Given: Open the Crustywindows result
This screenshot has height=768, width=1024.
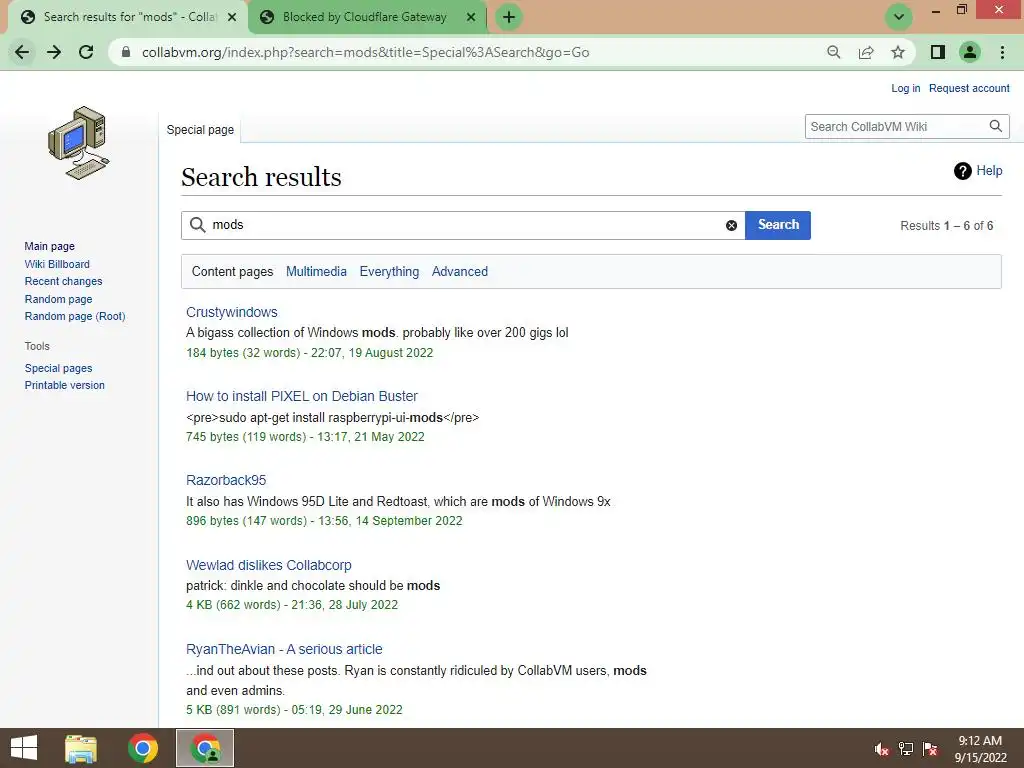Looking at the screenshot, I should (x=232, y=312).
